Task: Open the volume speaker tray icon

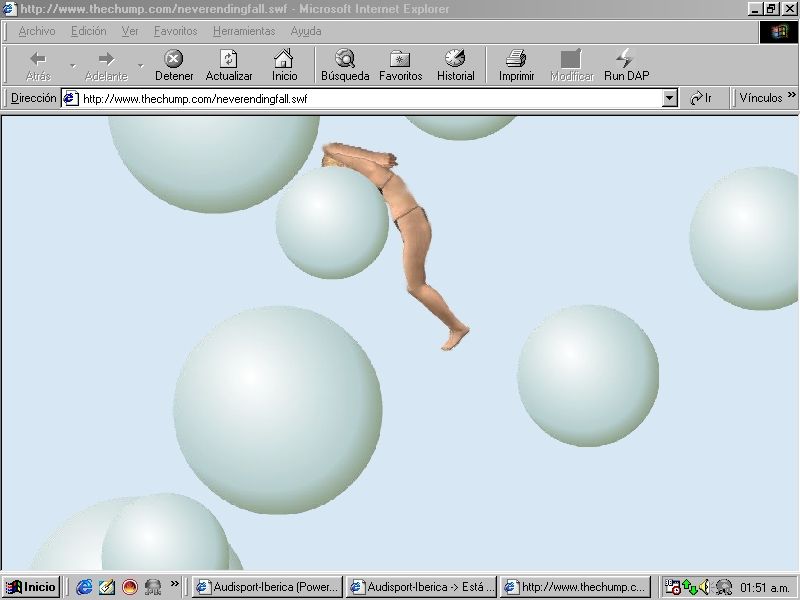Action: pos(705,587)
